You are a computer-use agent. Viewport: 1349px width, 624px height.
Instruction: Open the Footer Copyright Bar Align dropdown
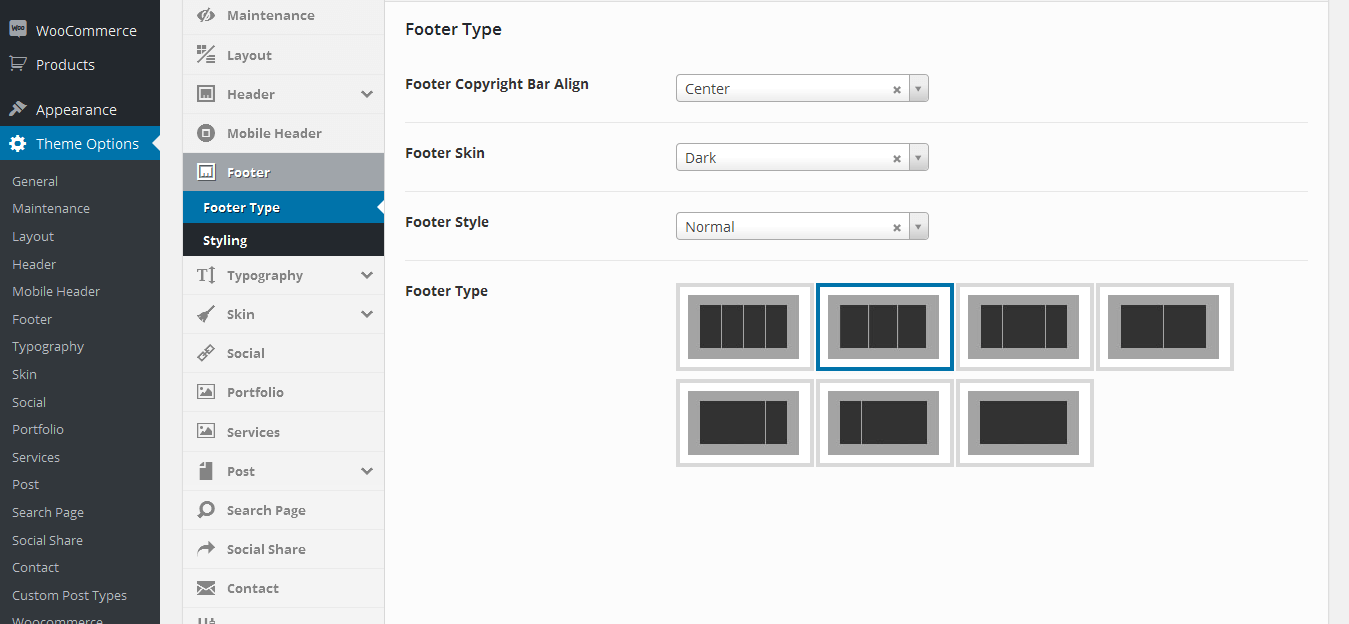(919, 89)
